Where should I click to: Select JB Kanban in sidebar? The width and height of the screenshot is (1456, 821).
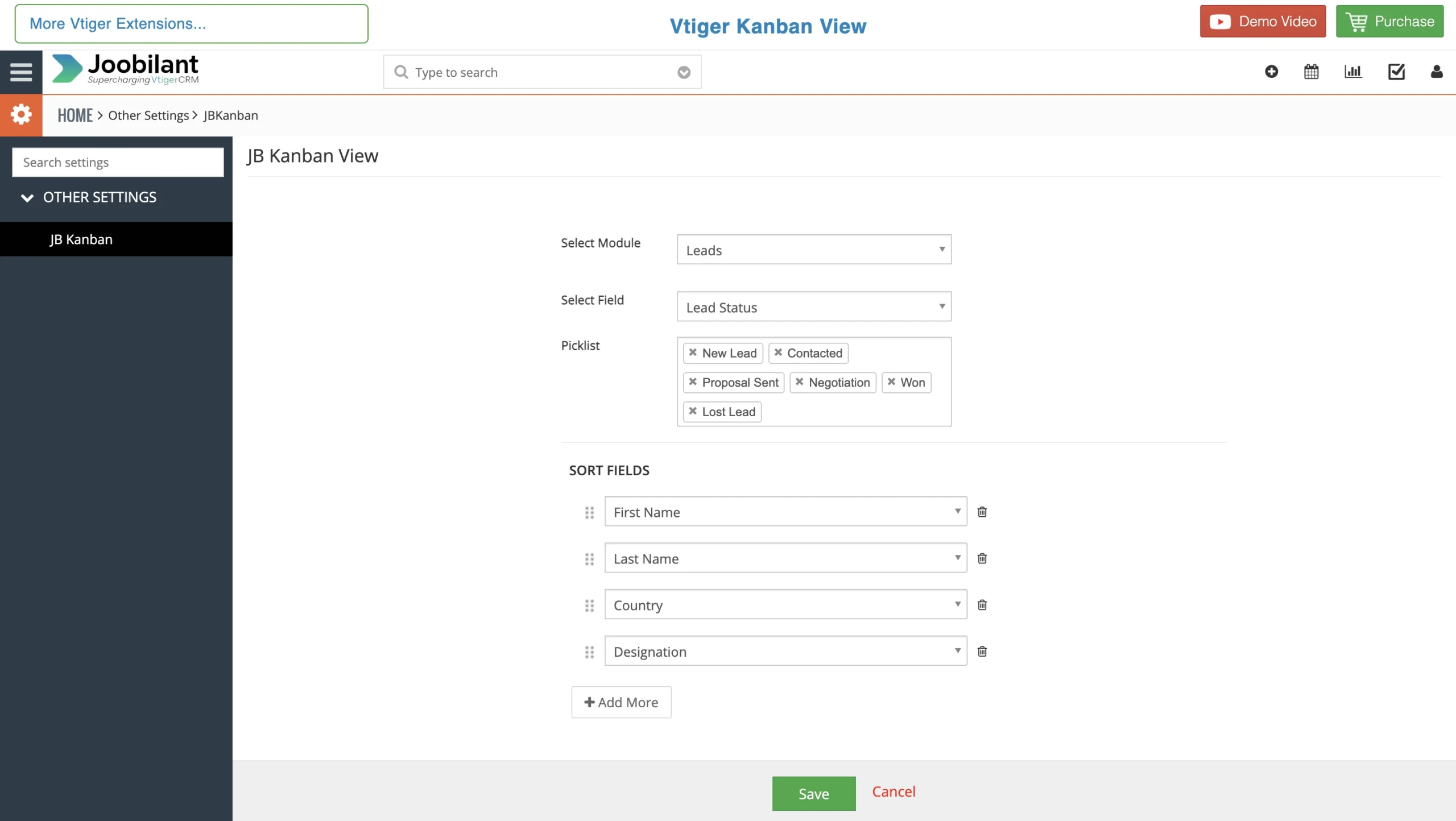[x=81, y=239]
